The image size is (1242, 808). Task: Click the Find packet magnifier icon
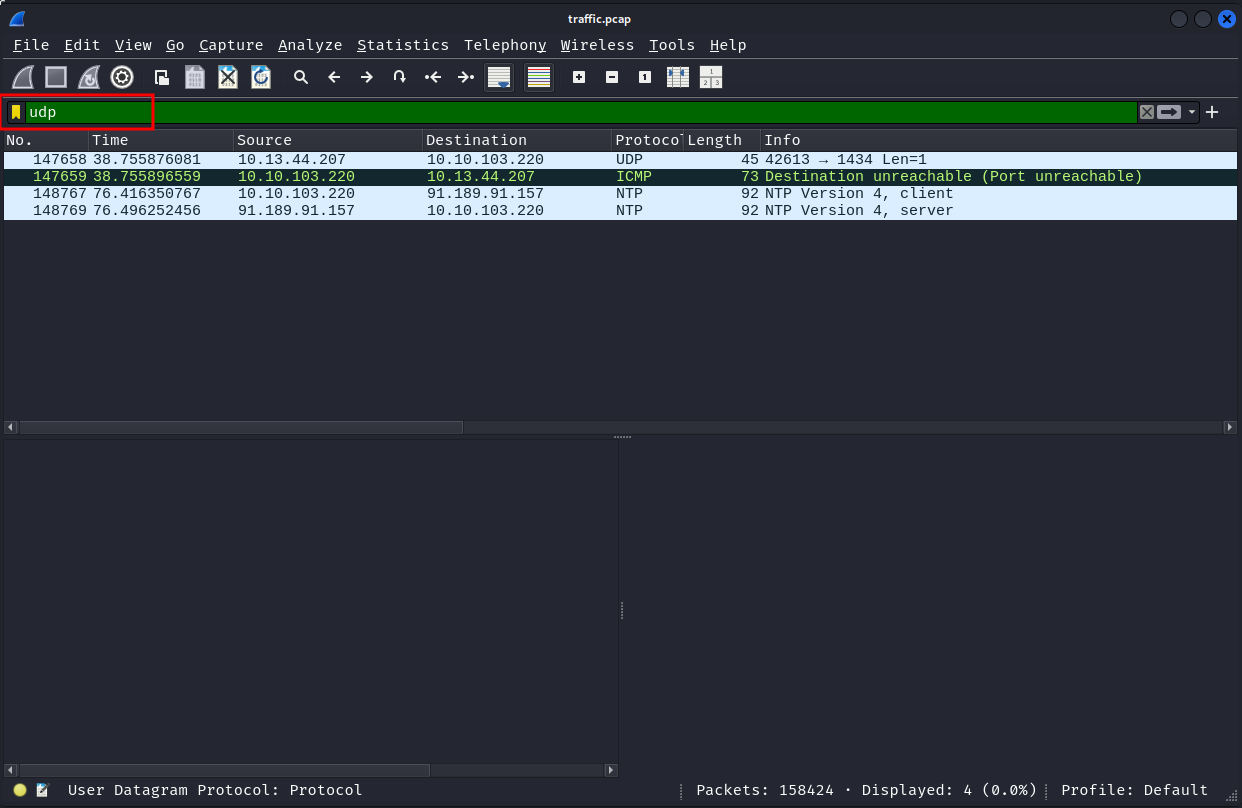(x=300, y=77)
